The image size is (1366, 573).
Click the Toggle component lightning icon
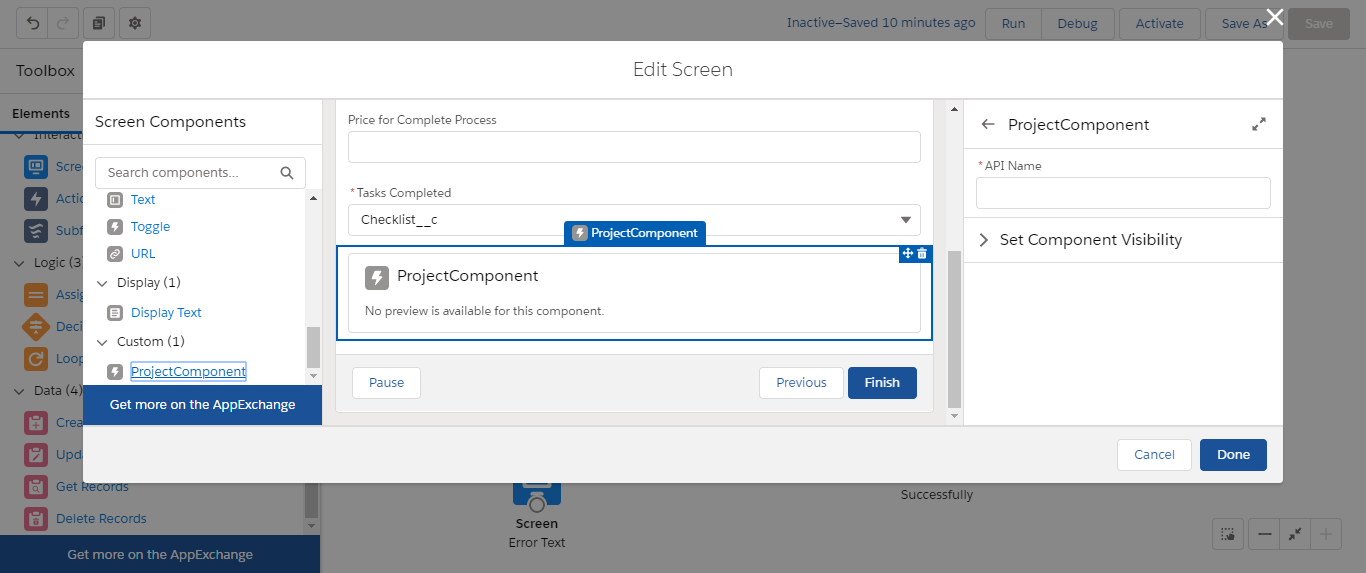click(115, 227)
